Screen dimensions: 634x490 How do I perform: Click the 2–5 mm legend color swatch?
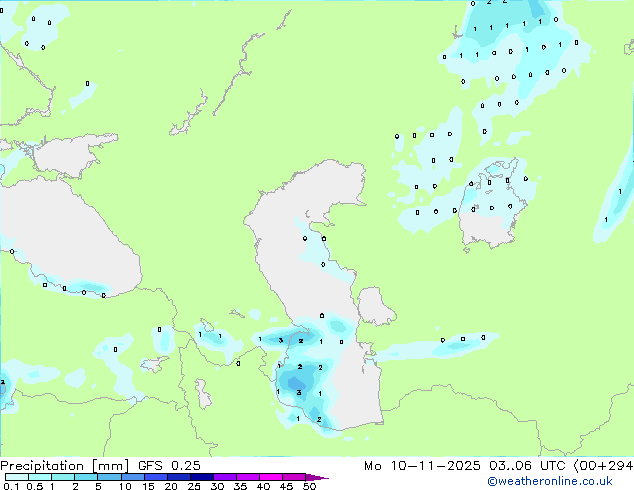86,477
